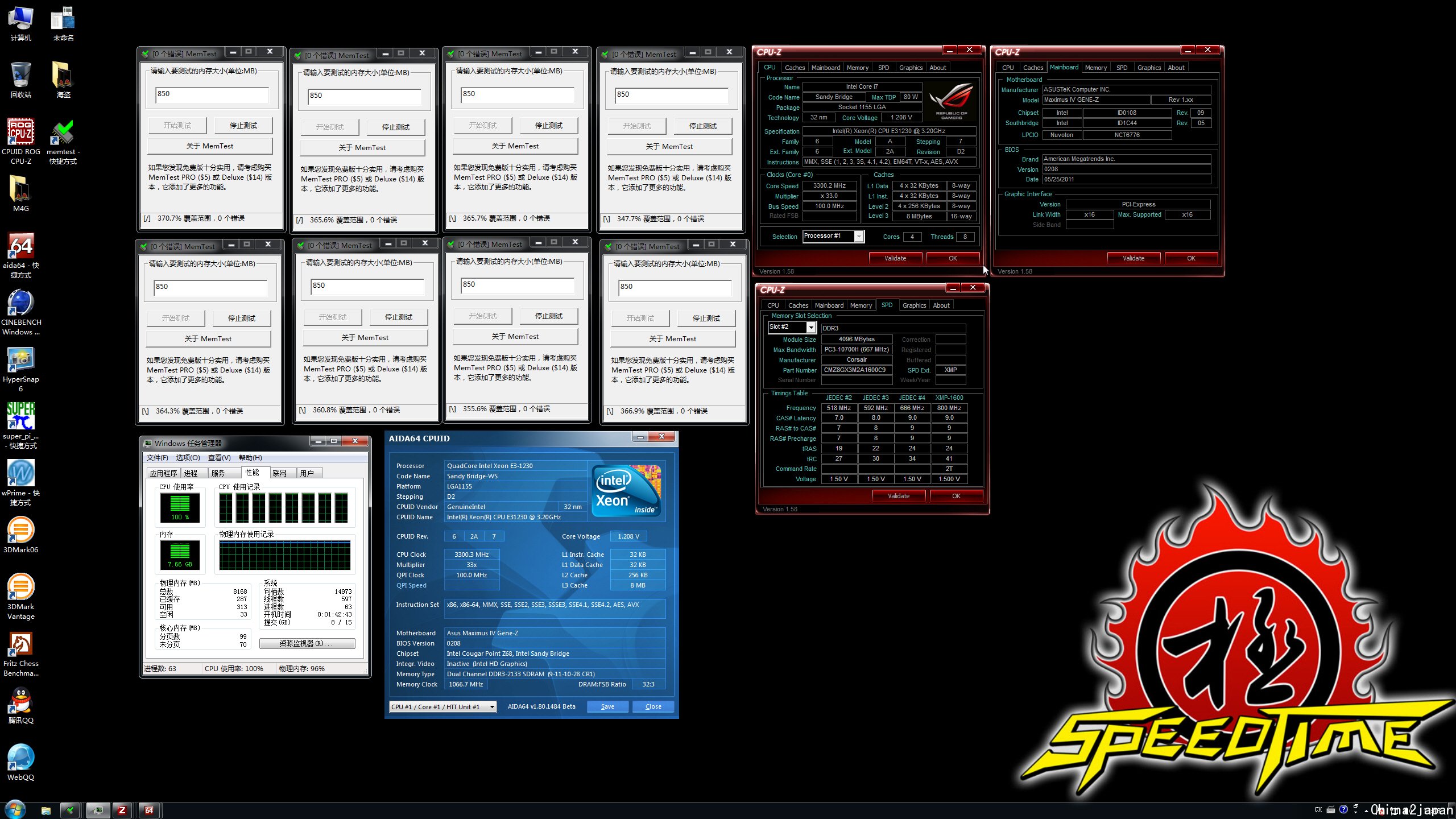Launch the aida64 desktop shortcut
The height and width of the screenshot is (819, 1456).
click(x=21, y=255)
